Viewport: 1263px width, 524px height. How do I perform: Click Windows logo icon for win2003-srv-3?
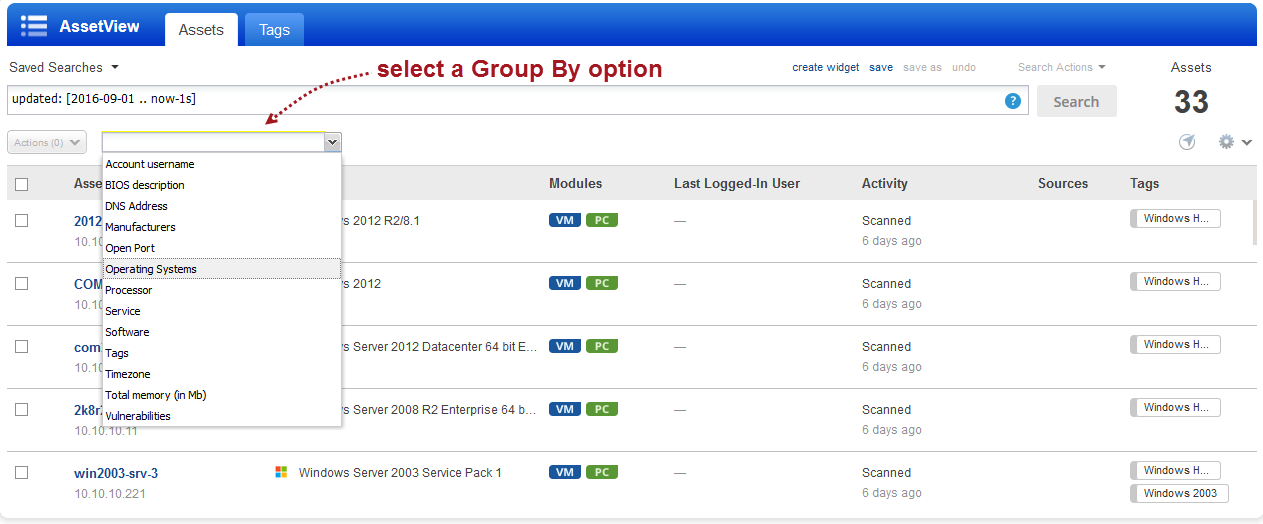pos(281,472)
